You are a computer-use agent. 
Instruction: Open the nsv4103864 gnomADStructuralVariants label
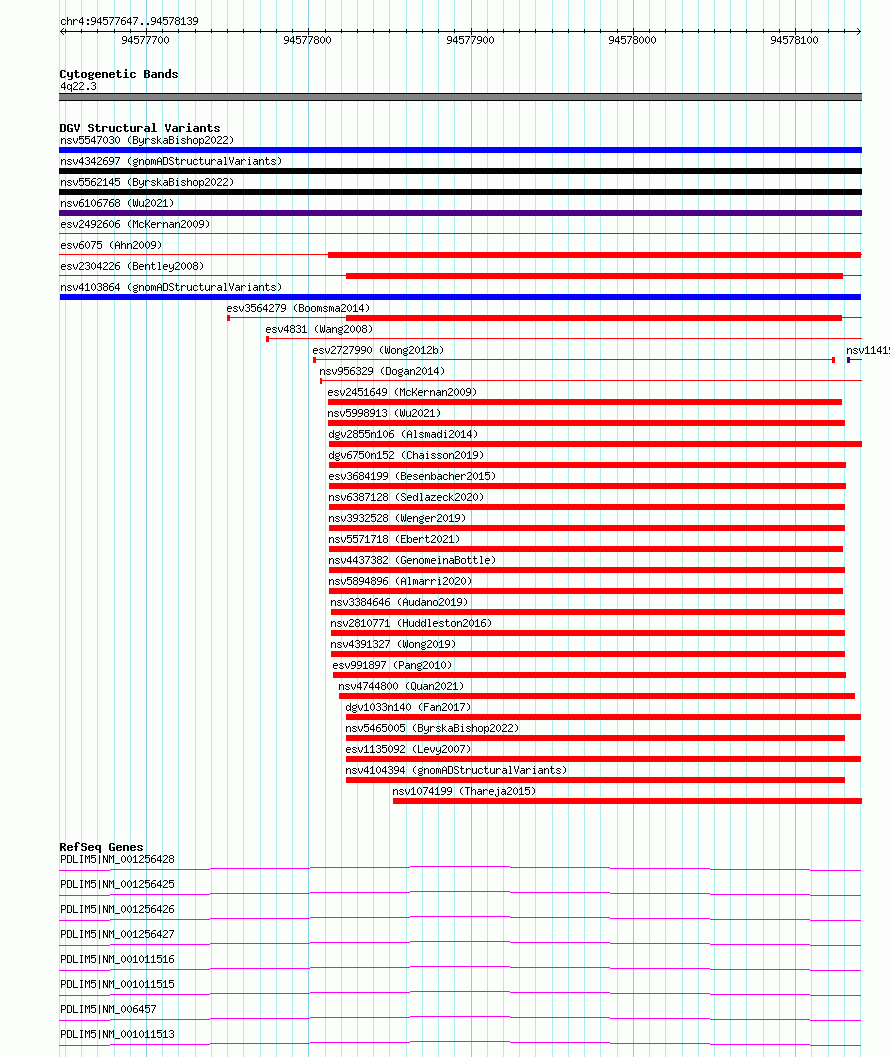[171, 287]
